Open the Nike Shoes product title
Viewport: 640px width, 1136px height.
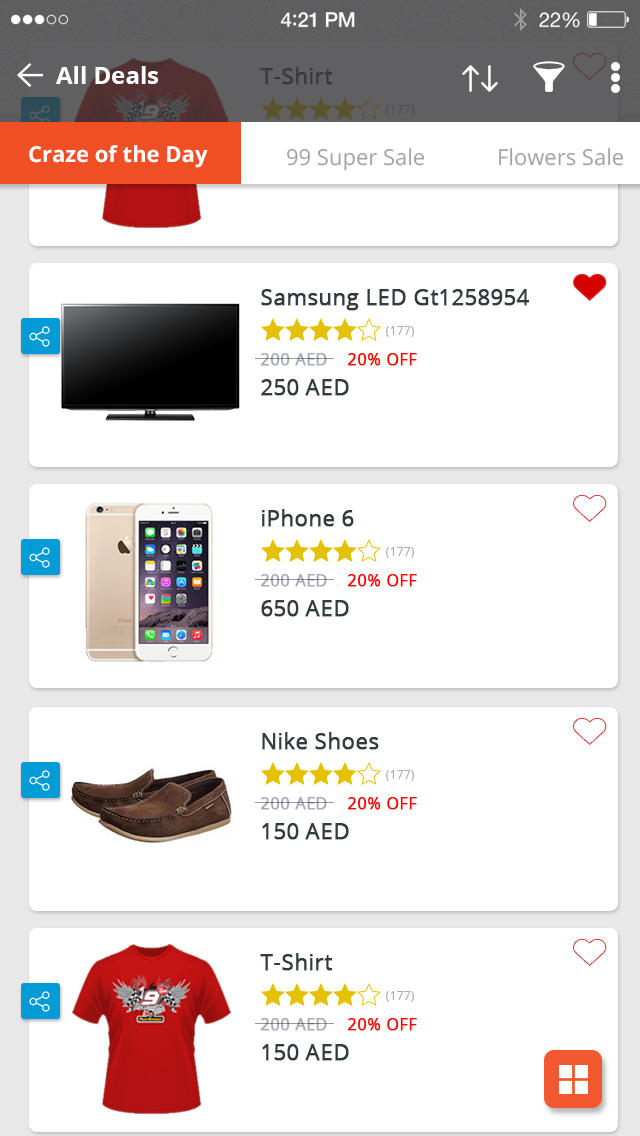tap(319, 741)
